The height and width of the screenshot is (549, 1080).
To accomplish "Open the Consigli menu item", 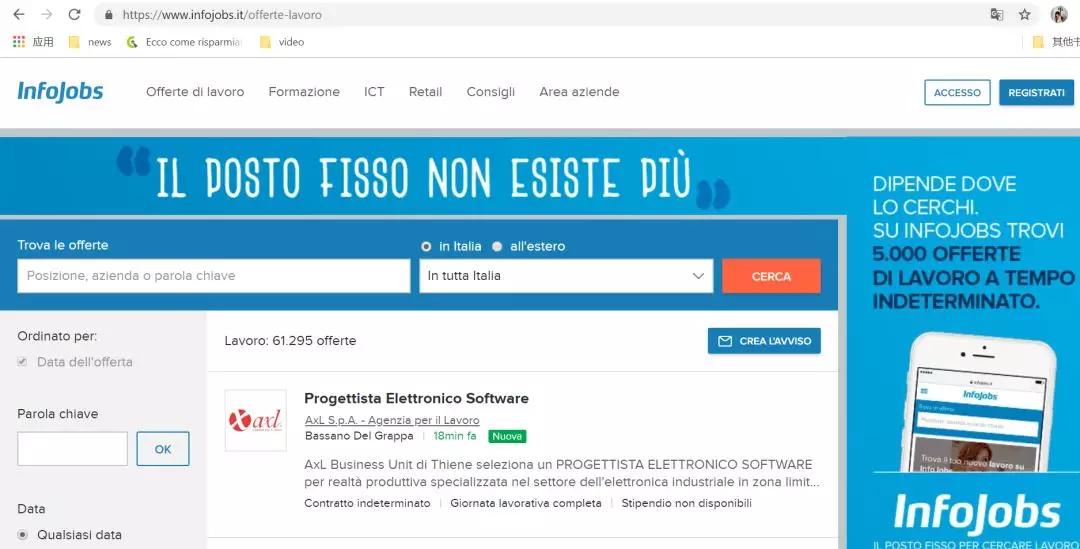I will 490,92.
